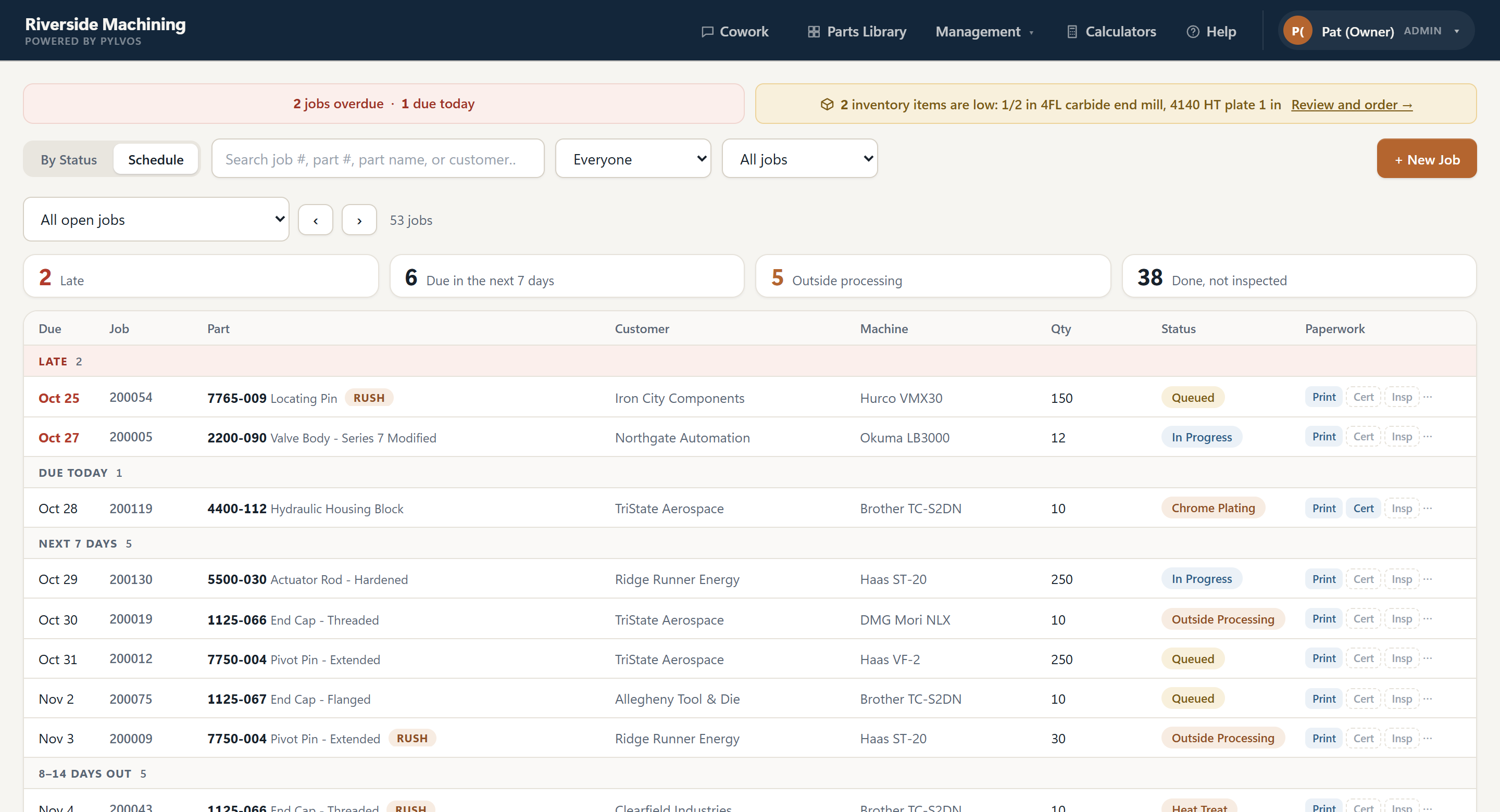The image size is (1500, 812).
Task: Switch to Schedule view
Action: click(156, 159)
